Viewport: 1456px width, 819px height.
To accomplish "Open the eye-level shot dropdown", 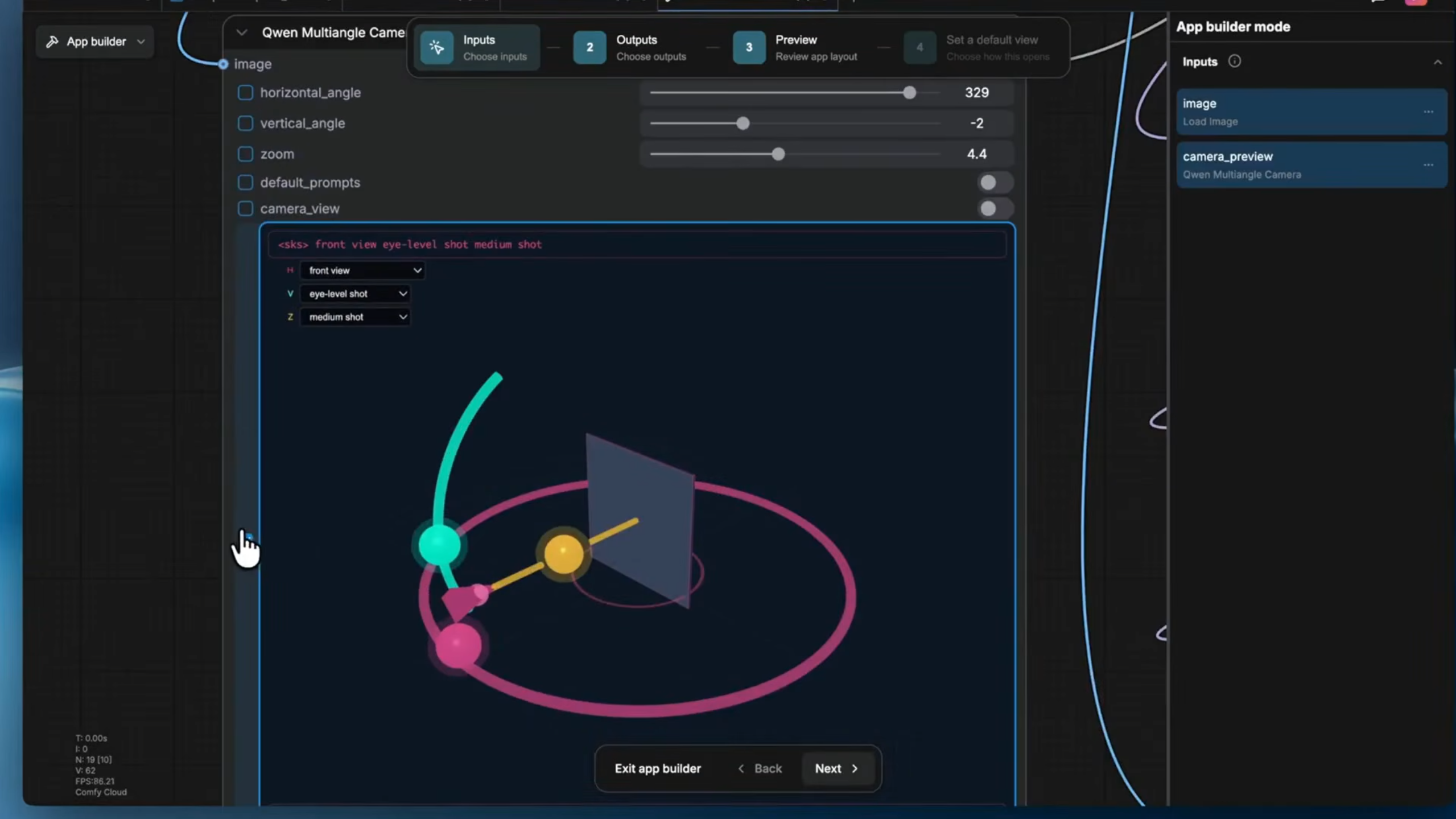I will point(355,294).
